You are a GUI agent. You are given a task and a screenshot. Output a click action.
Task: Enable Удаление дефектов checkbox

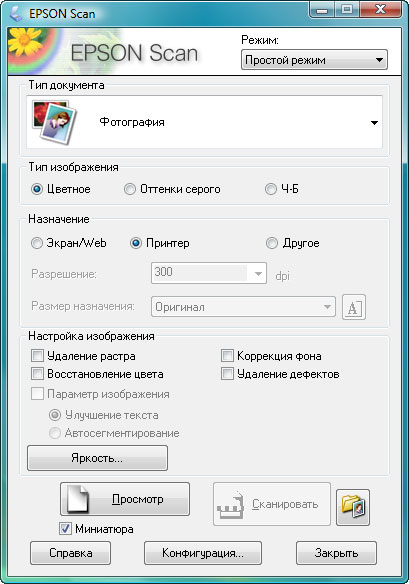coord(227,374)
